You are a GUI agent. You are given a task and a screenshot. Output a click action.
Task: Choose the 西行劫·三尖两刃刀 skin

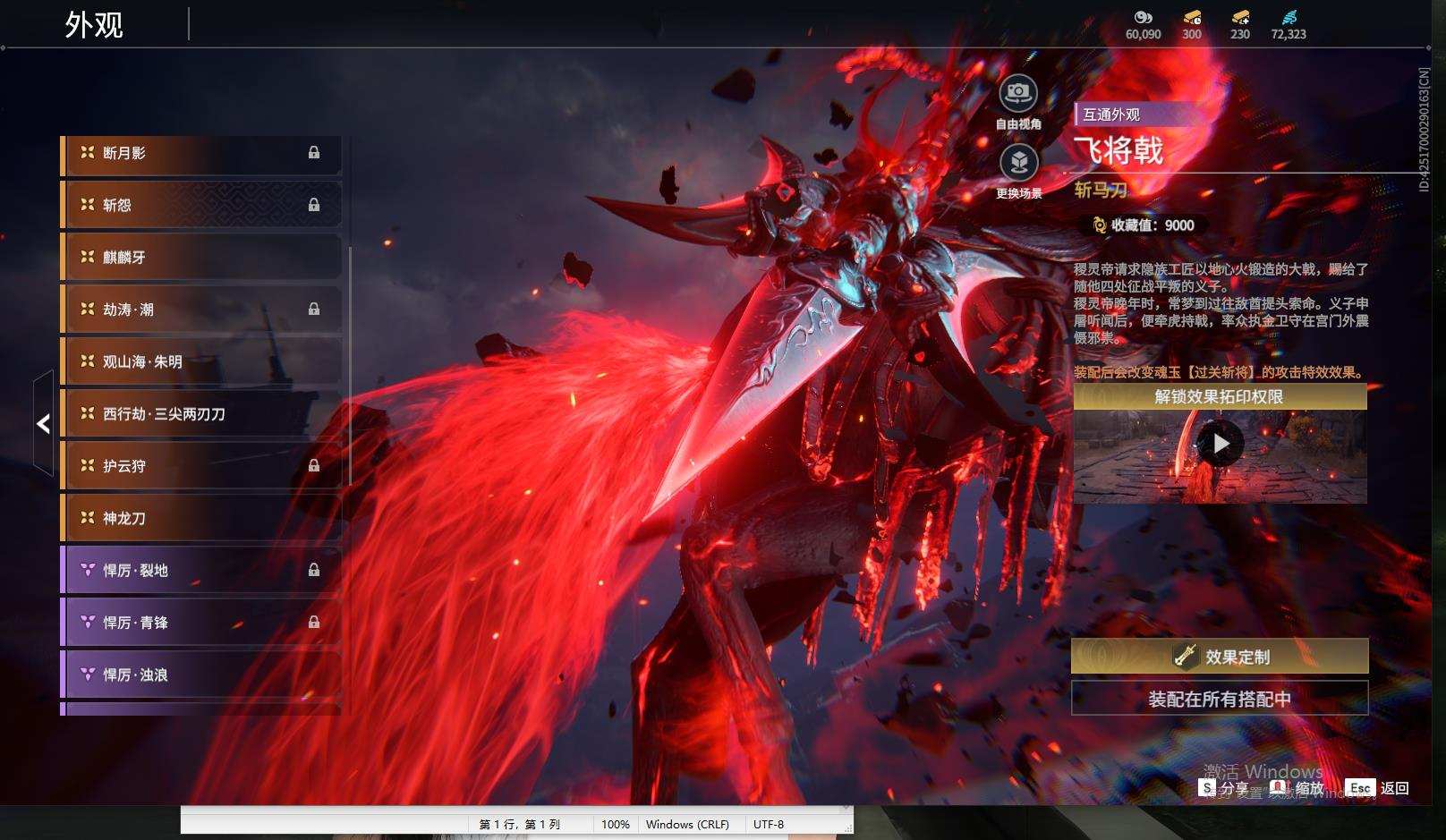point(201,414)
